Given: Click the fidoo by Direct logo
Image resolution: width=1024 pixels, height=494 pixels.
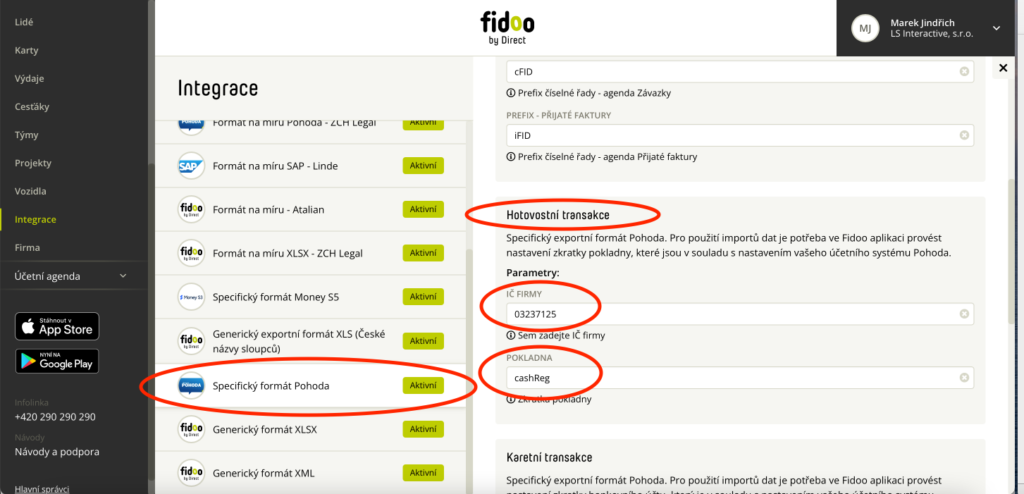Looking at the screenshot, I should point(507,28).
